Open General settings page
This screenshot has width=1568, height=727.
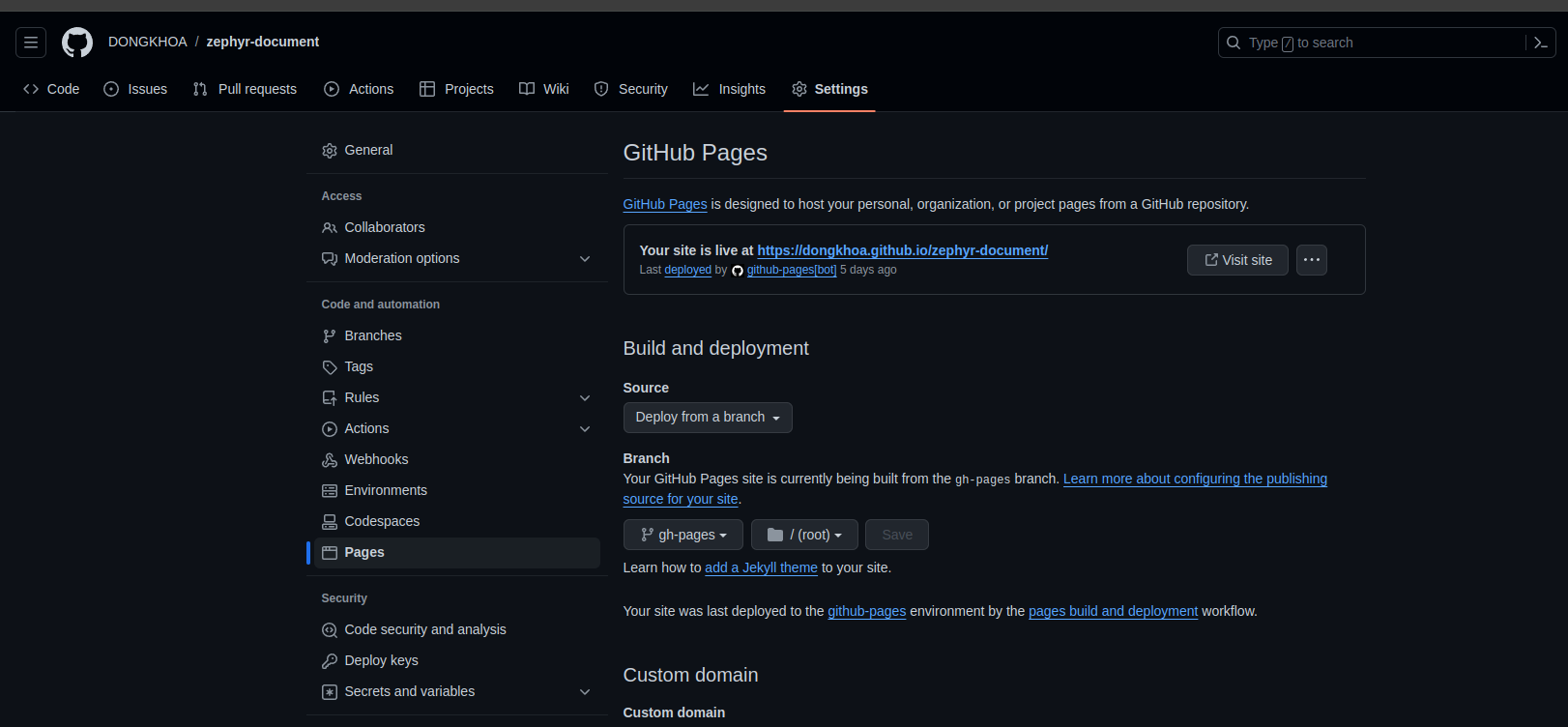tap(457, 151)
